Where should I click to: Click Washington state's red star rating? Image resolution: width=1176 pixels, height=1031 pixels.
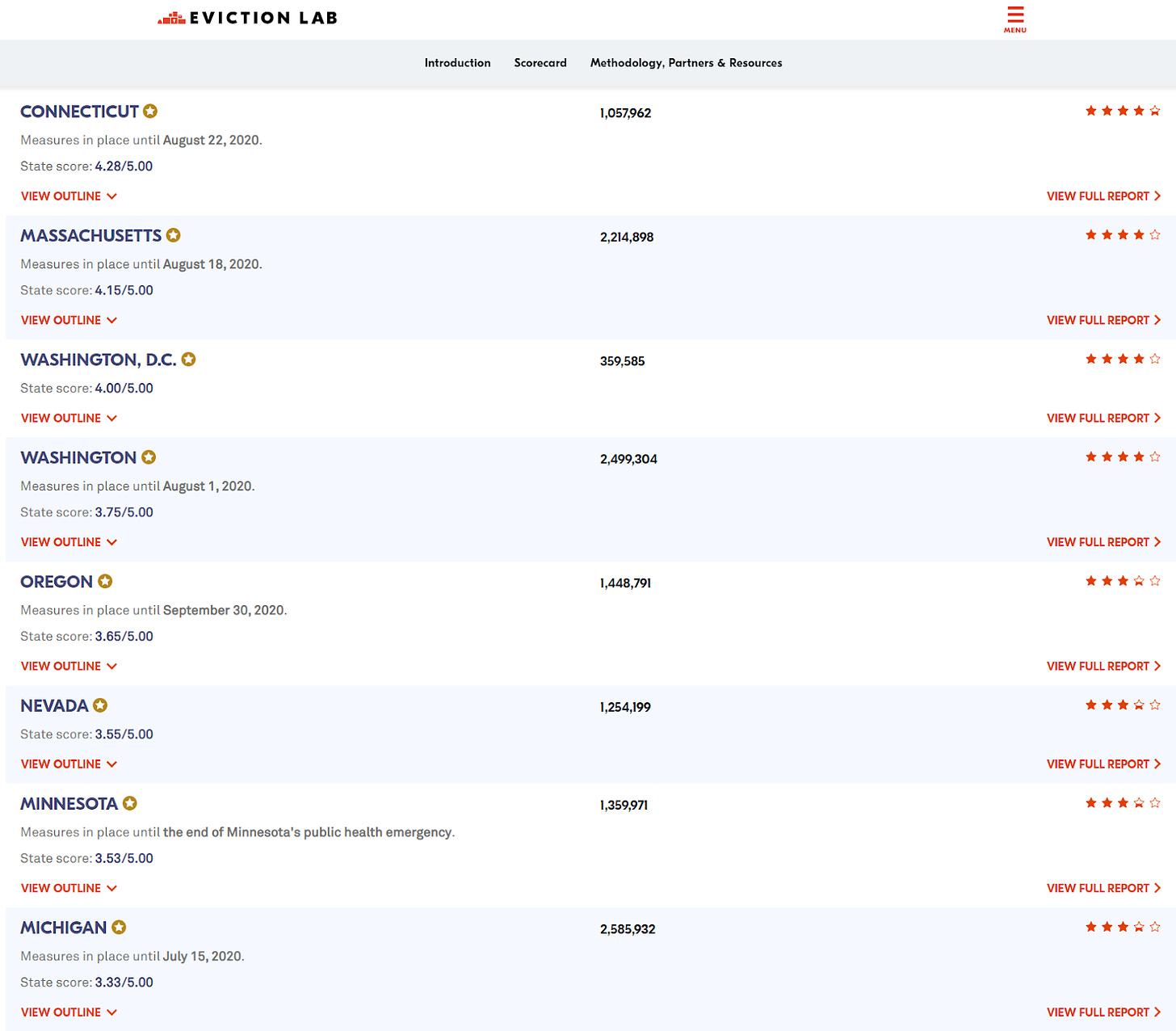[1123, 457]
